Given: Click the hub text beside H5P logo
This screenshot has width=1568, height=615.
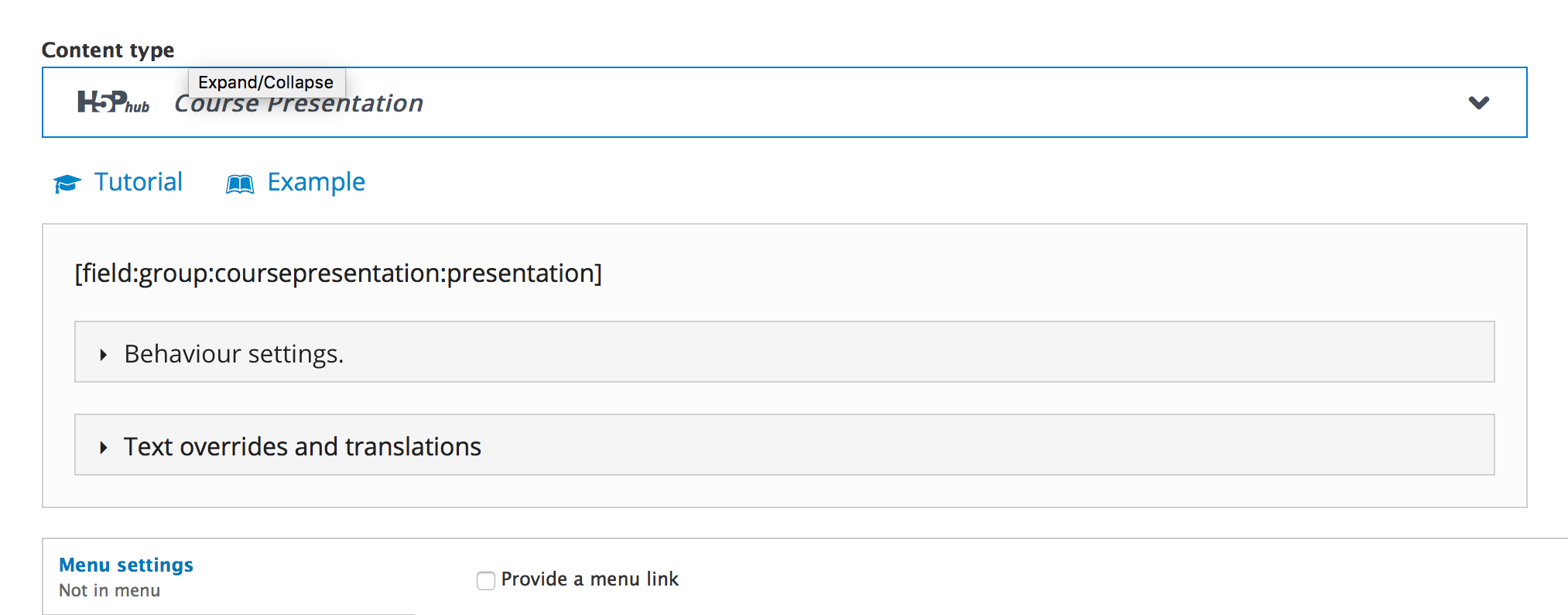Looking at the screenshot, I should click(138, 107).
